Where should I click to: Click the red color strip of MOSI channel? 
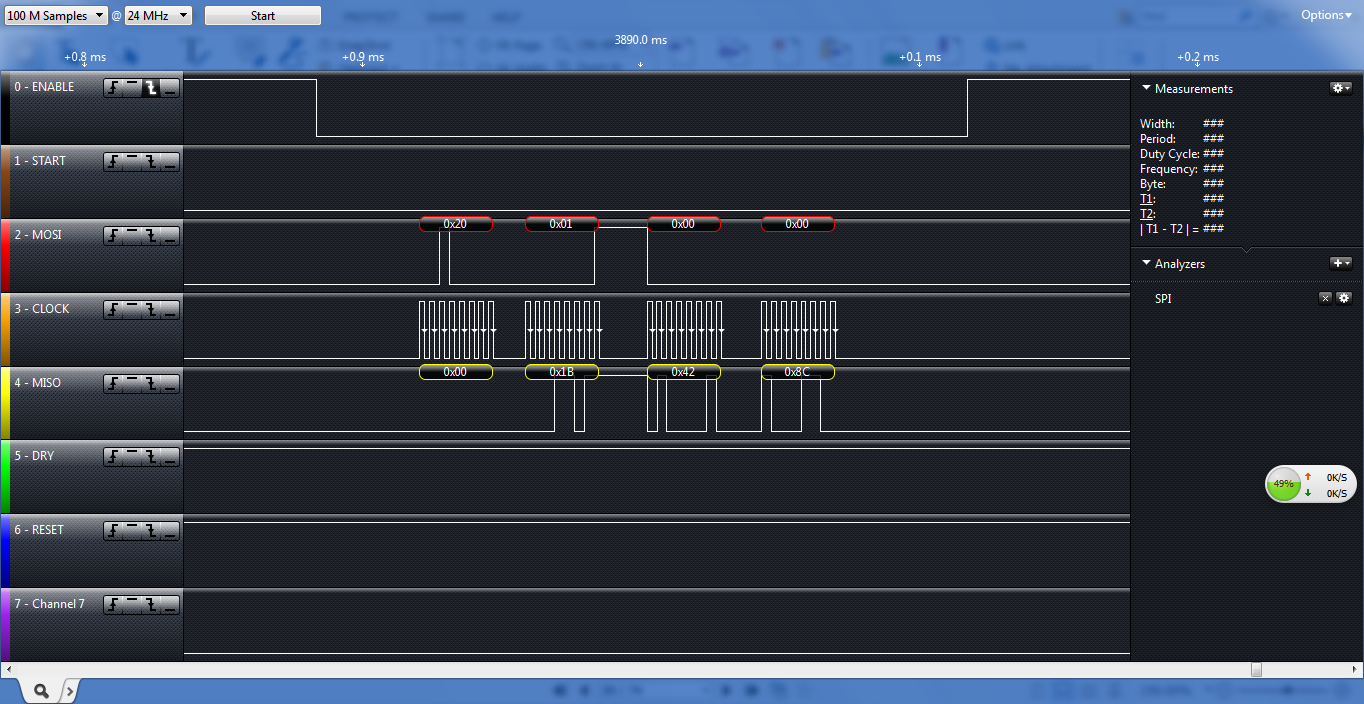coord(5,256)
